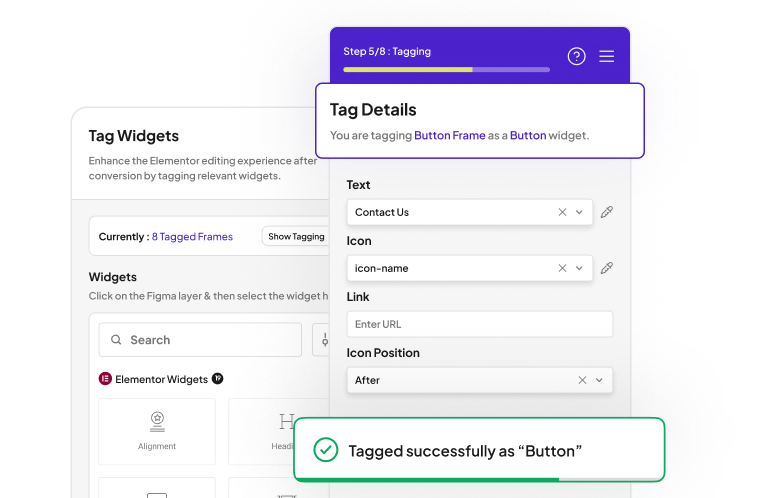Open filter icon beside Search field
Viewport: 758px width, 498px height.
click(322, 340)
